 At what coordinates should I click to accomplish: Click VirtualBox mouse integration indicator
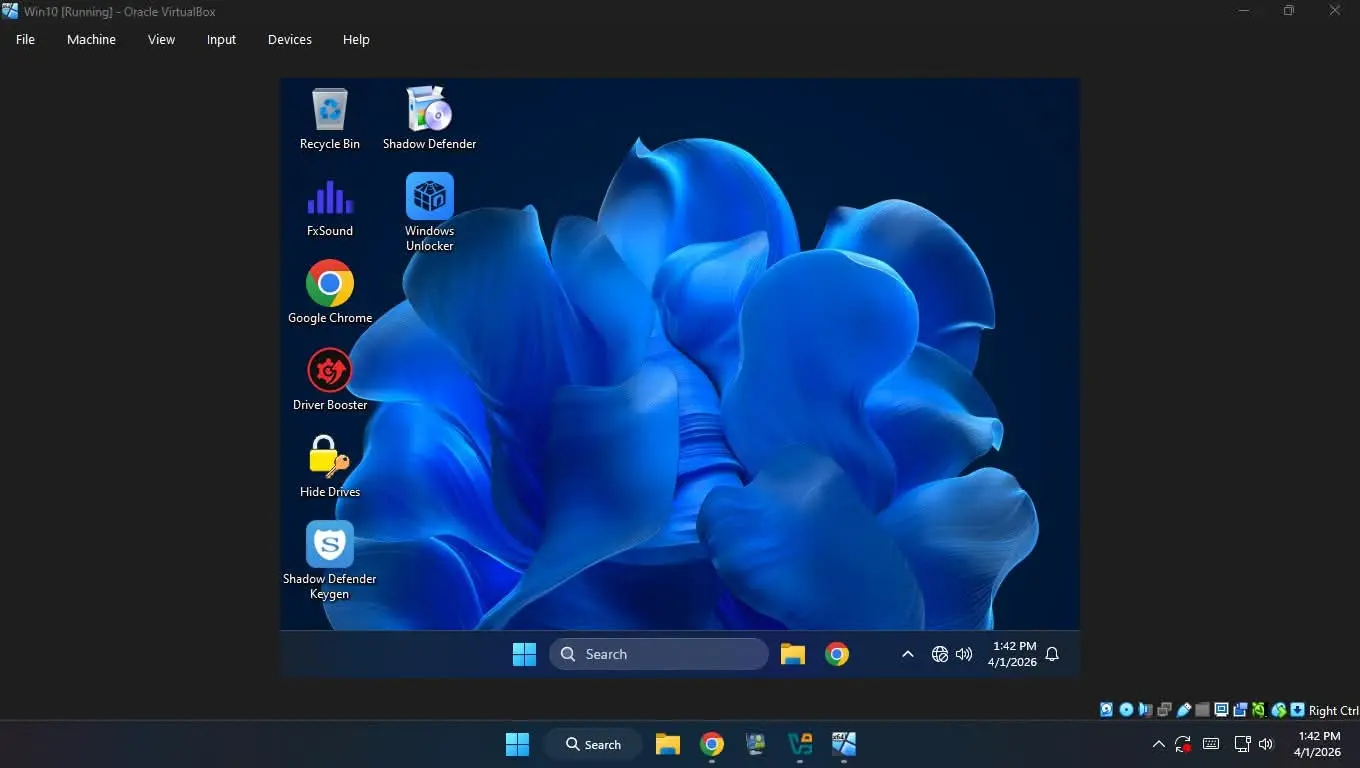pos(1279,710)
